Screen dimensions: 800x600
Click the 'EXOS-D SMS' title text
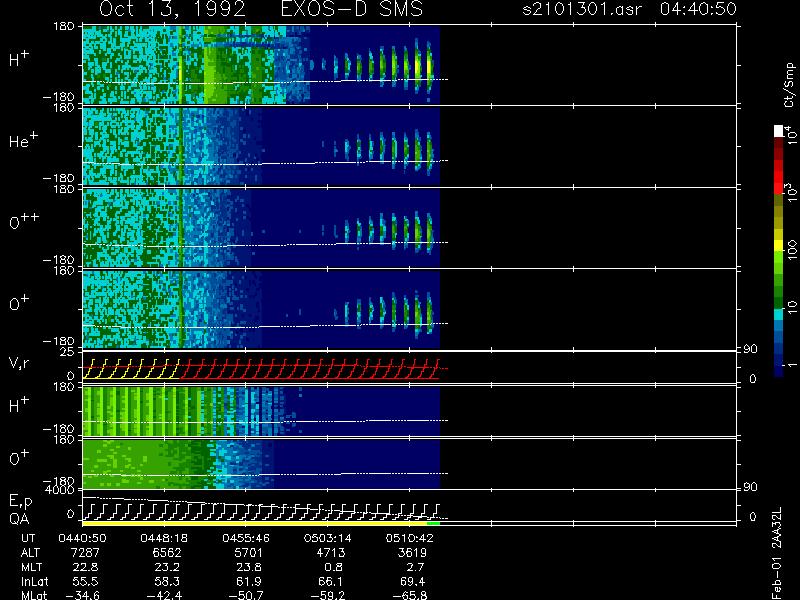[352, 9]
